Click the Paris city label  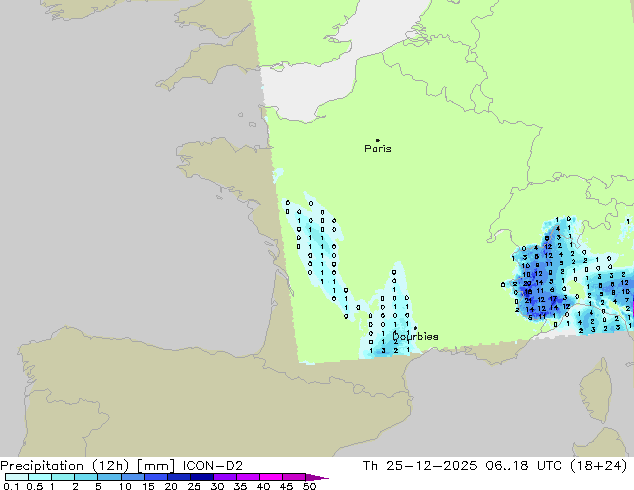click(378, 149)
